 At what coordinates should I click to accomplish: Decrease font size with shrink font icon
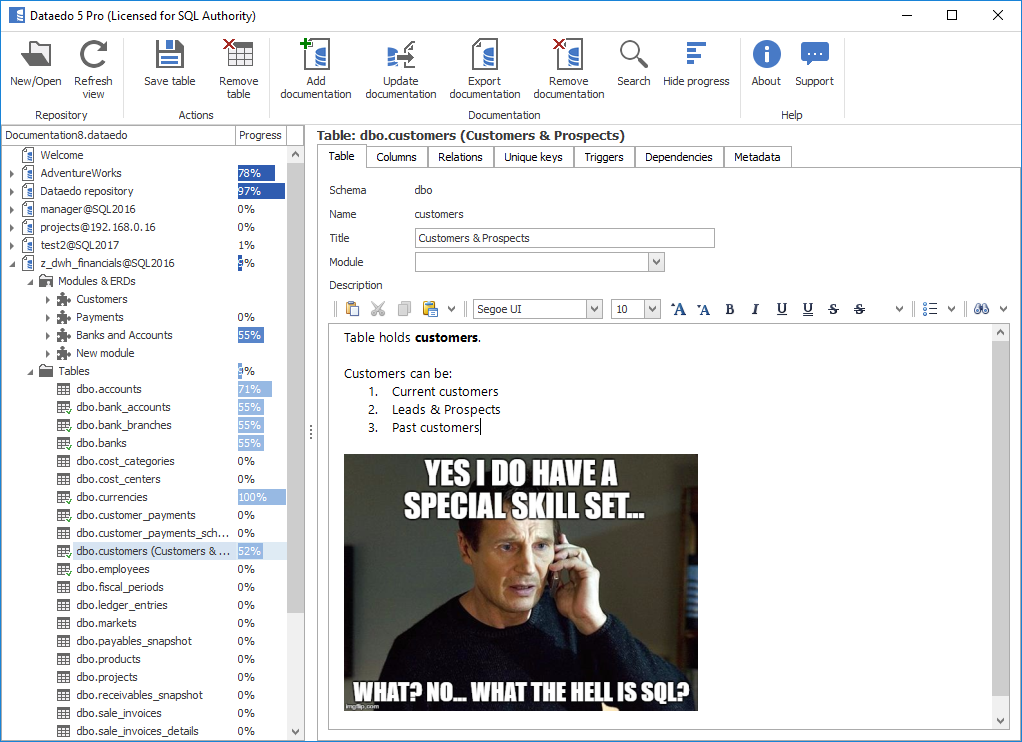[x=703, y=309]
